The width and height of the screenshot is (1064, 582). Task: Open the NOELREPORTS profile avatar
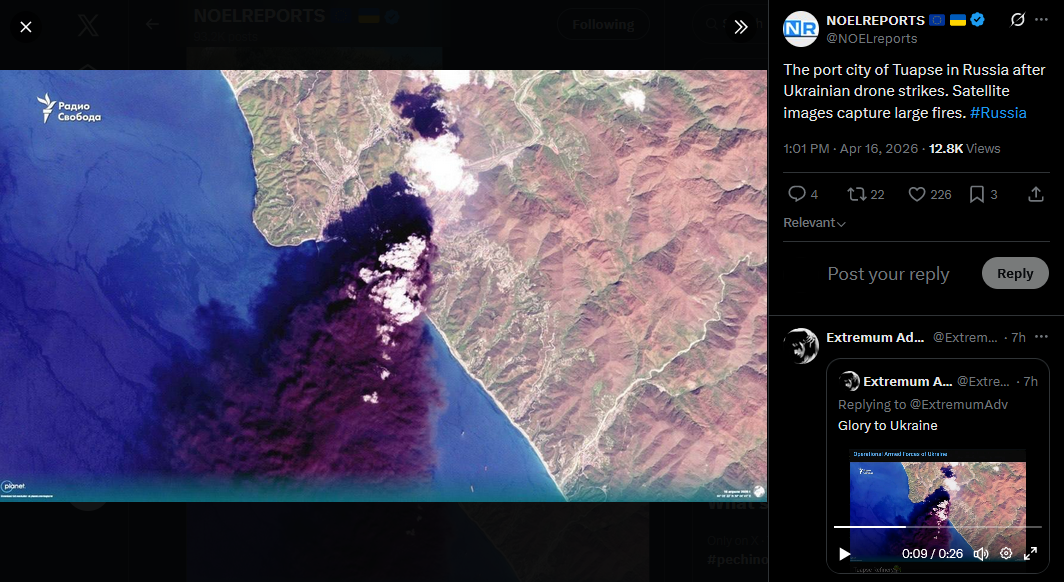point(801,28)
